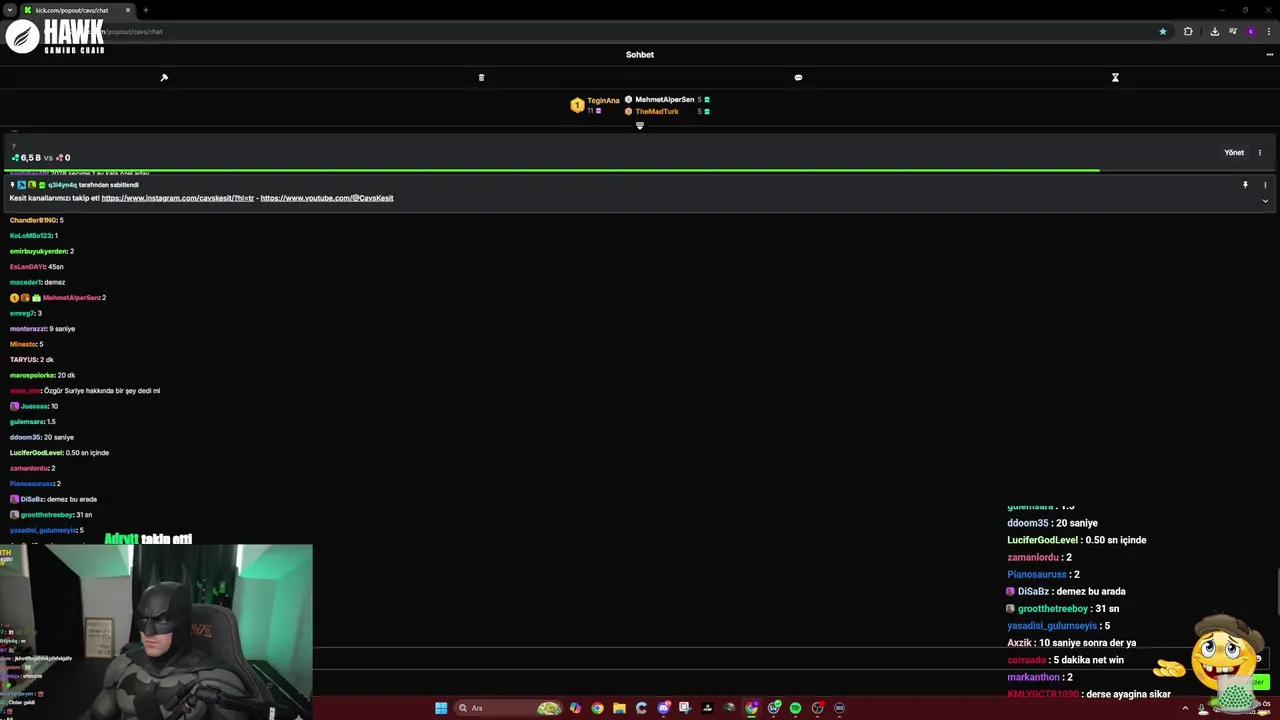Click the q3il4yn4q username in pinned header
This screenshot has width=1280, height=720.
point(62,185)
